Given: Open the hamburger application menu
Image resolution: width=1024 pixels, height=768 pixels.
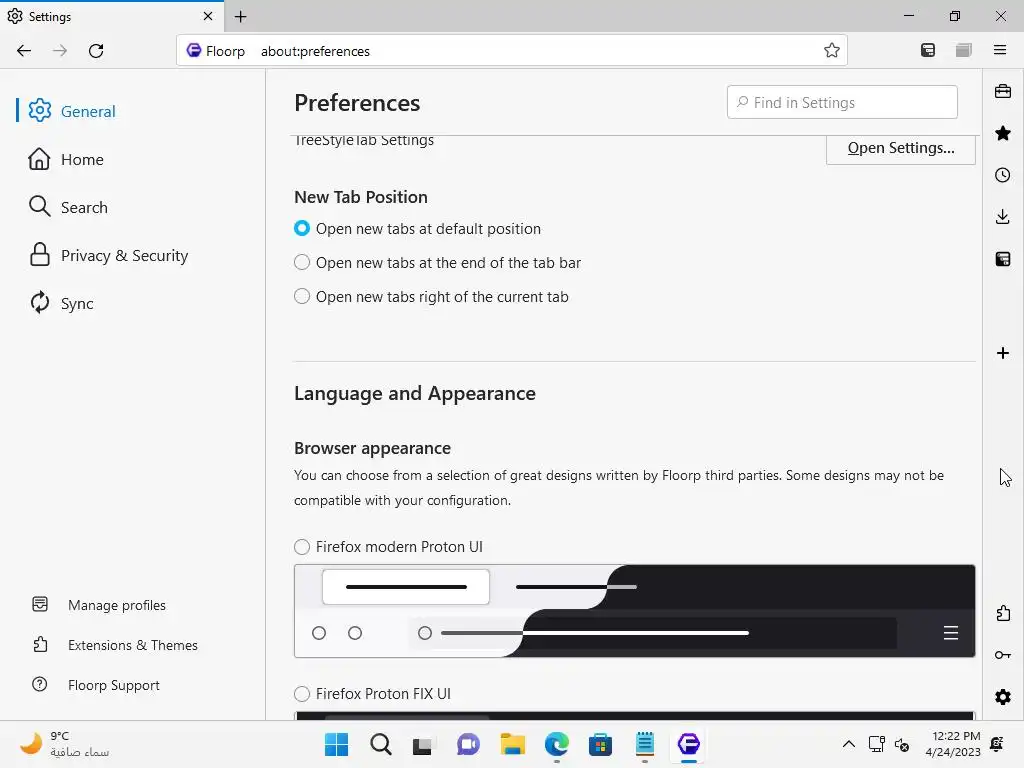Looking at the screenshot, I should [1000, 50].
